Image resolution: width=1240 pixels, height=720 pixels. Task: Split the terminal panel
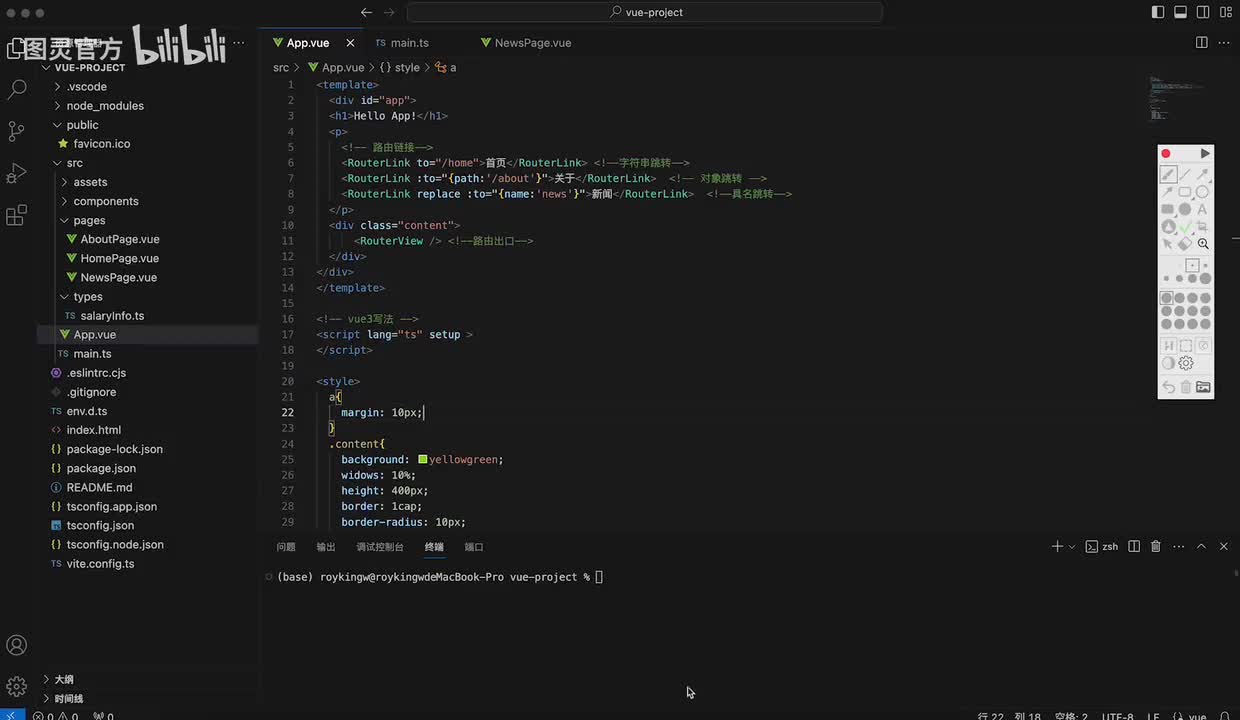(1134, 547)
